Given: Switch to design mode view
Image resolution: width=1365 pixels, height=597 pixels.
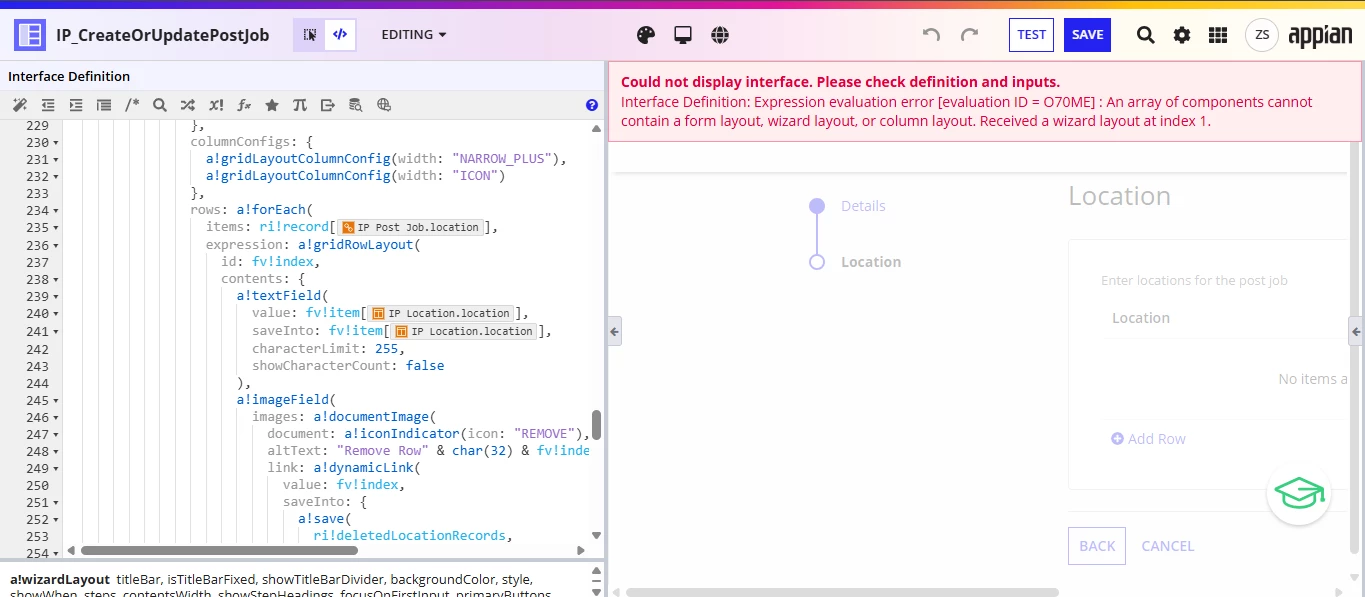Looking at the screenshot, I should 310,35.
